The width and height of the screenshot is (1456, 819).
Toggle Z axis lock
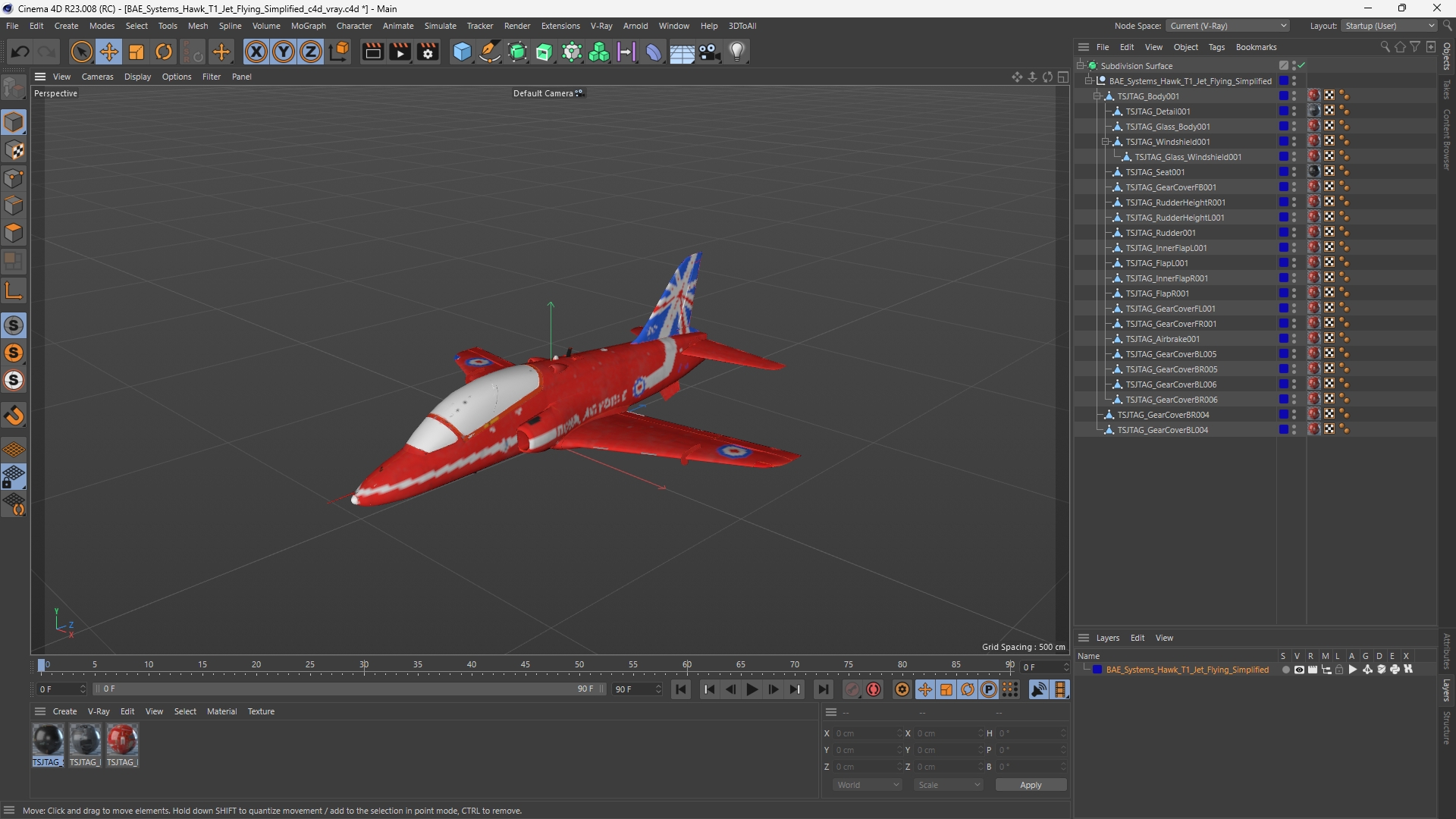[311, 52]
